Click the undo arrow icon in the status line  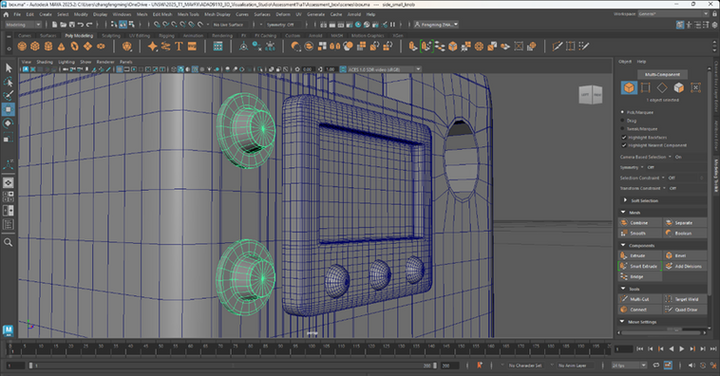(x=80, y=24)
